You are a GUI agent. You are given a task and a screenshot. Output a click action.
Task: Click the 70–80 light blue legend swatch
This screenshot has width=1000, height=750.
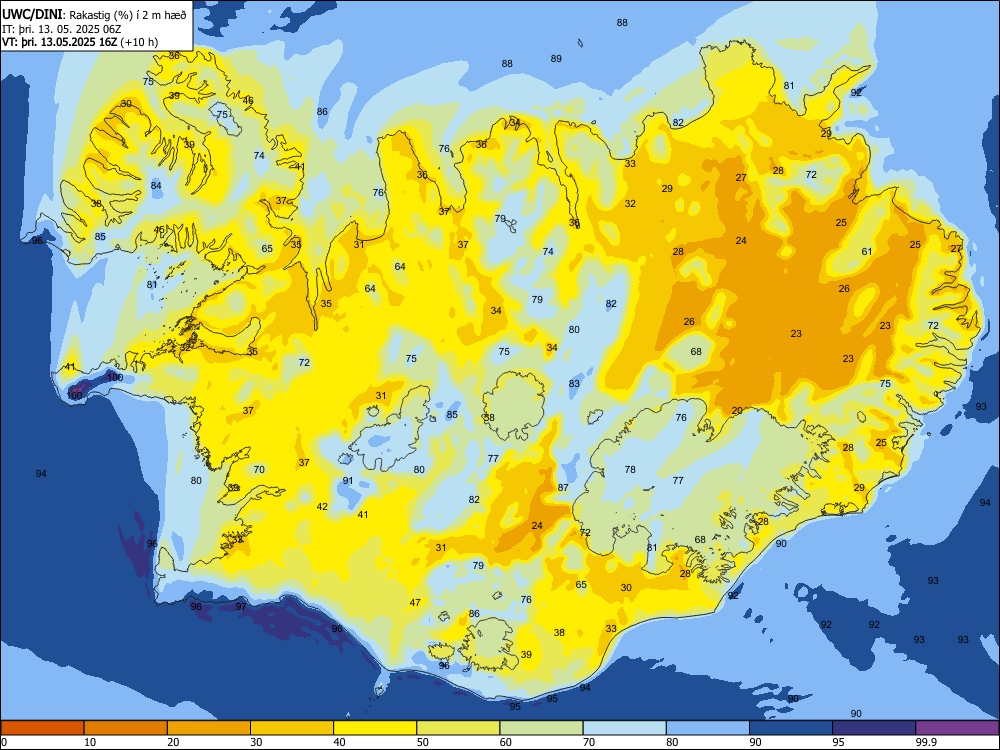click(x=624, y=728)
